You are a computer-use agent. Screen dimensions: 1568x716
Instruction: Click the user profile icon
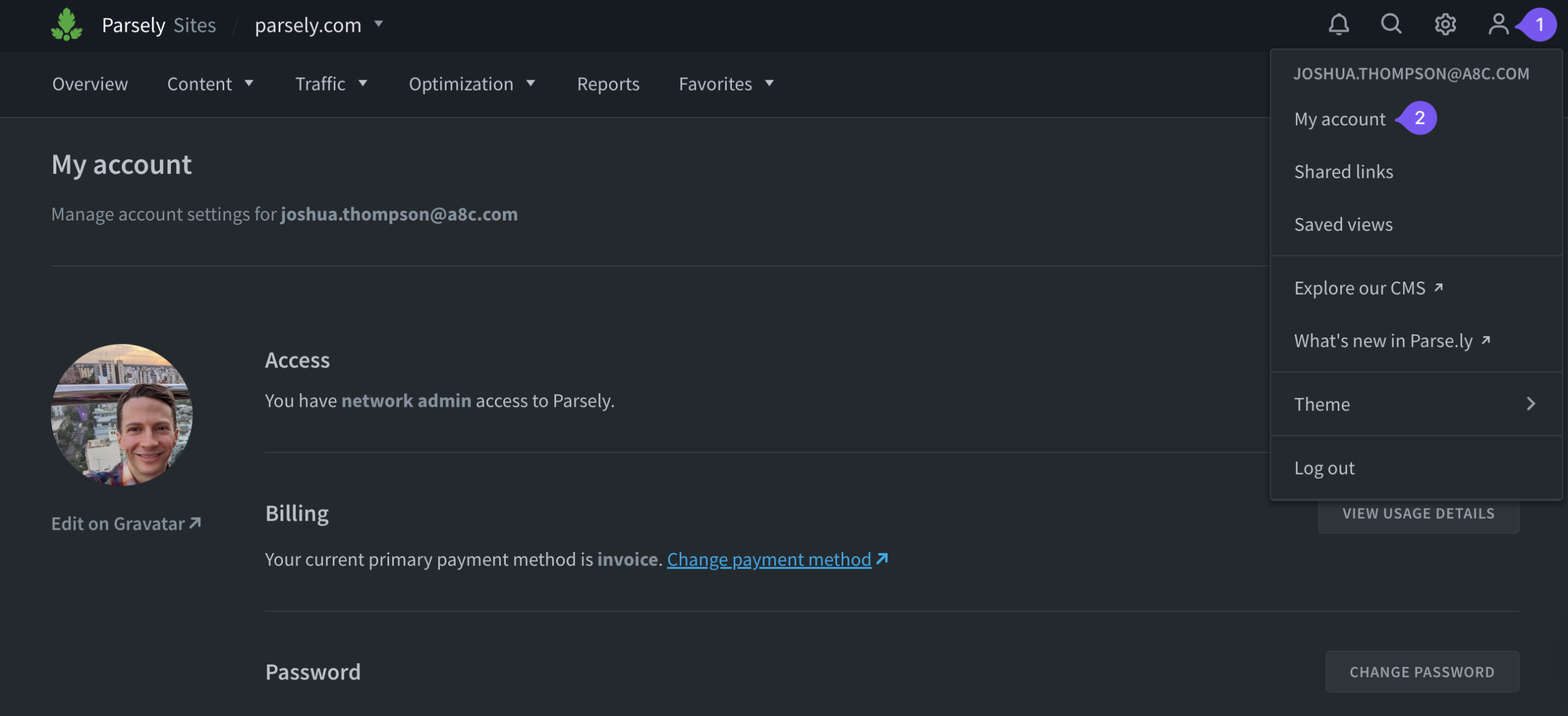(x=1498, y=24)
